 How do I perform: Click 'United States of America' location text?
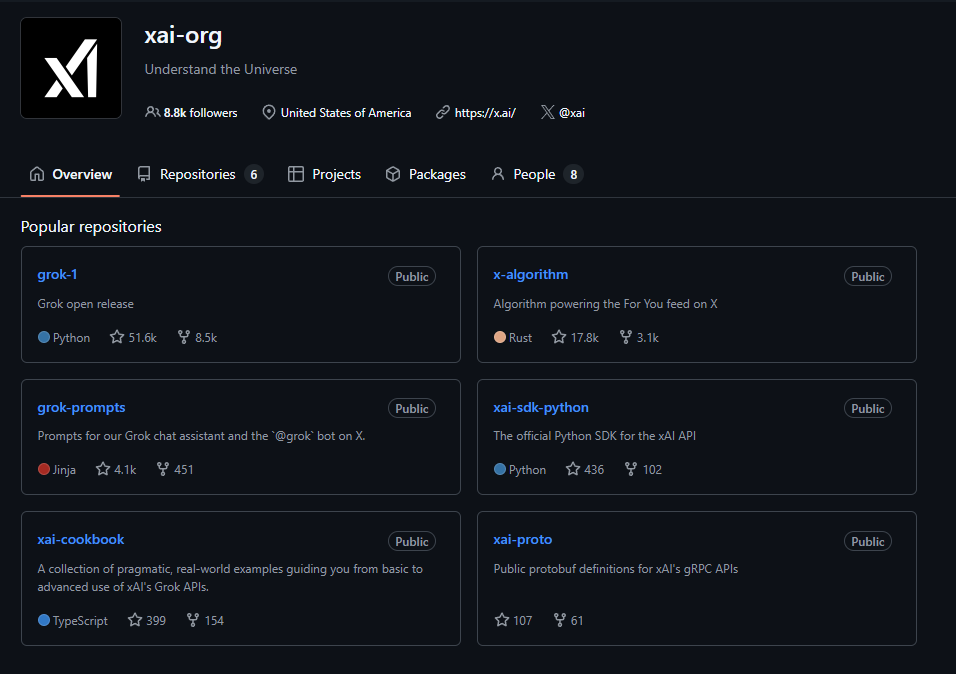pos(346,113)
